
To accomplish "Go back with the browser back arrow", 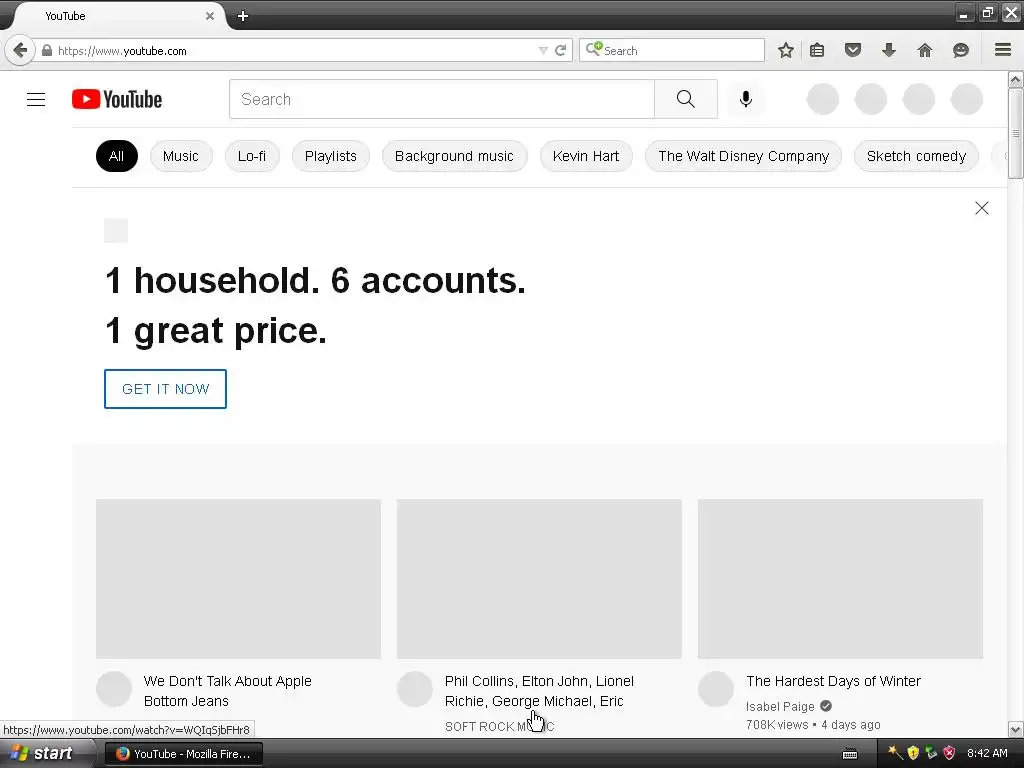I will [20, 50].
